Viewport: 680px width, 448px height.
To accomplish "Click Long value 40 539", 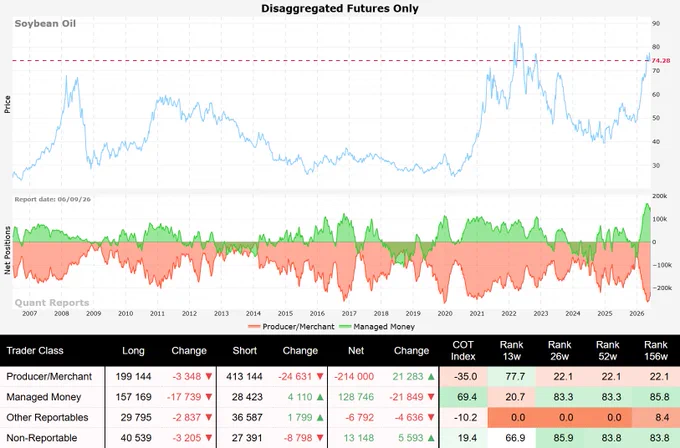I will click(x=136, y=438).
